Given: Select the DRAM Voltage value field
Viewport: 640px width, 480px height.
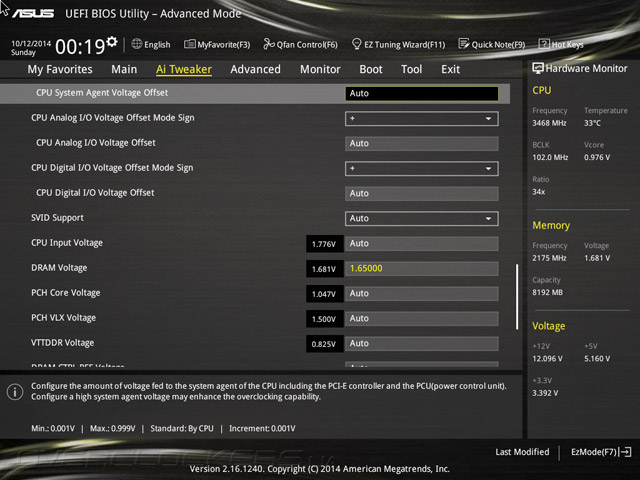Looking at the screenshot, I should (x=421, y=269).
